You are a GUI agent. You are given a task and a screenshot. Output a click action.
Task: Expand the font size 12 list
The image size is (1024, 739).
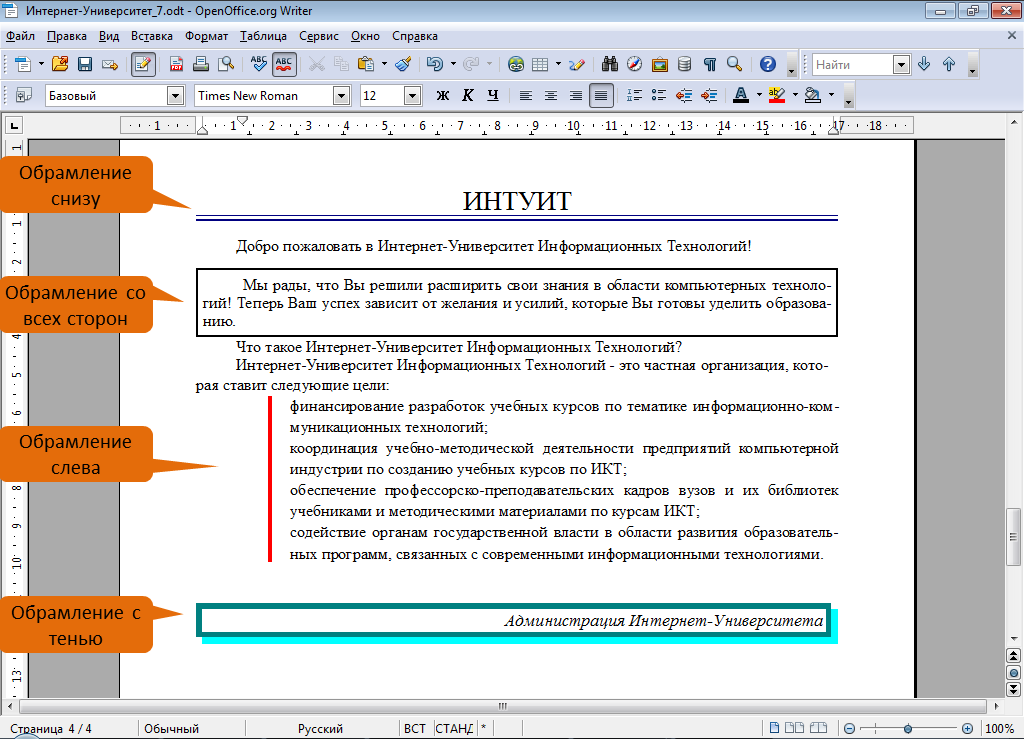coord(412,96)
